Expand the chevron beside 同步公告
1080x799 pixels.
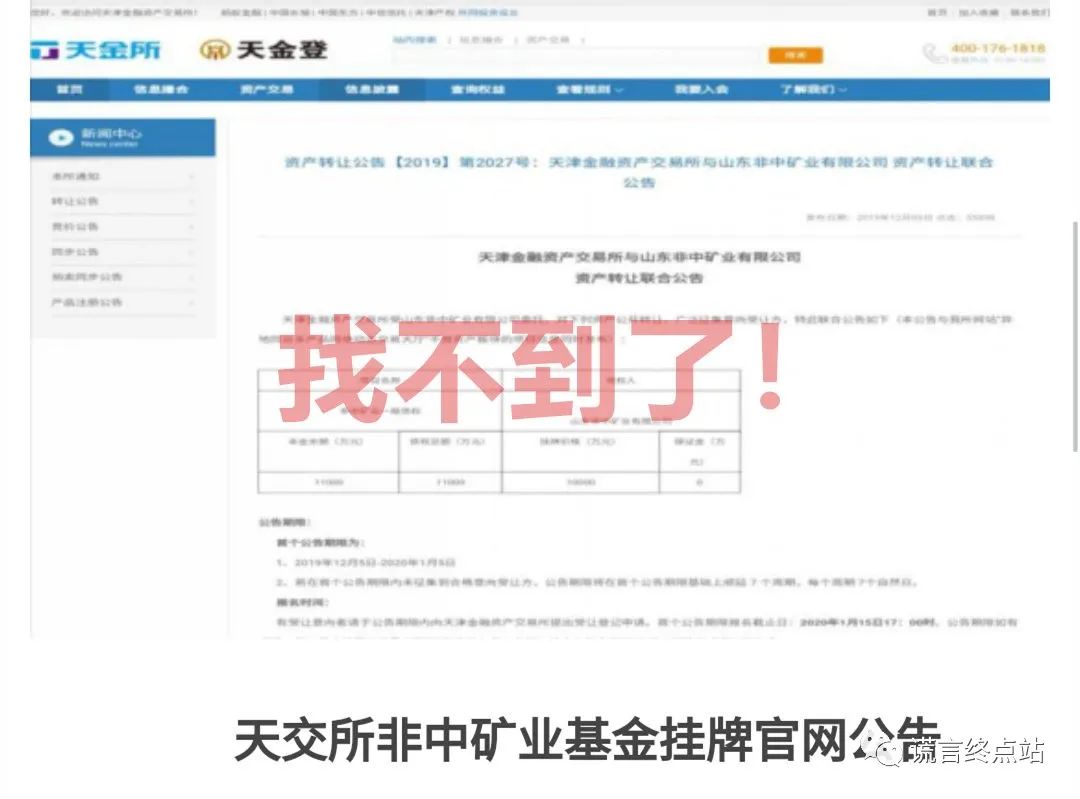tap(191, 252)
